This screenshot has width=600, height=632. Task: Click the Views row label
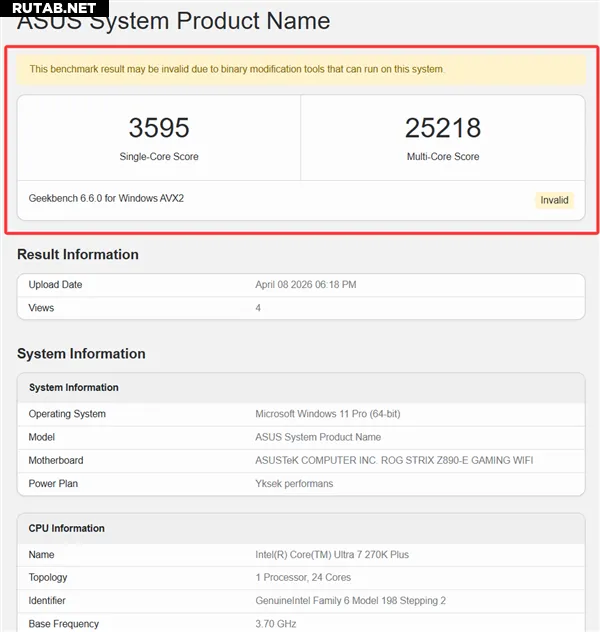pos(41,308)
